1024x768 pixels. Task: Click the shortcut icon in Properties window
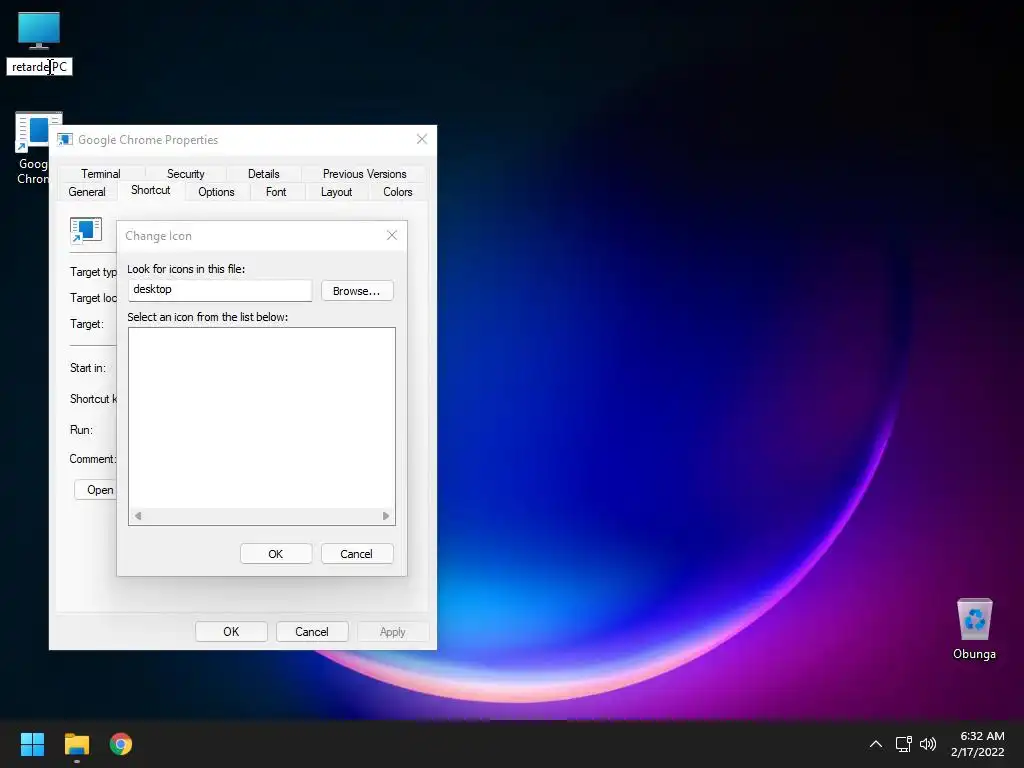point(86,231)
